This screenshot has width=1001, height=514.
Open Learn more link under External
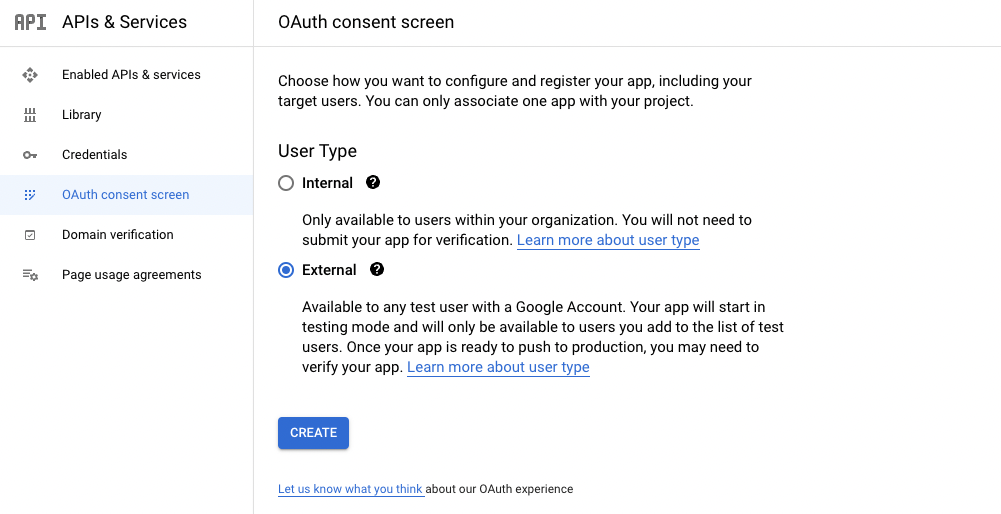[498, 367]
